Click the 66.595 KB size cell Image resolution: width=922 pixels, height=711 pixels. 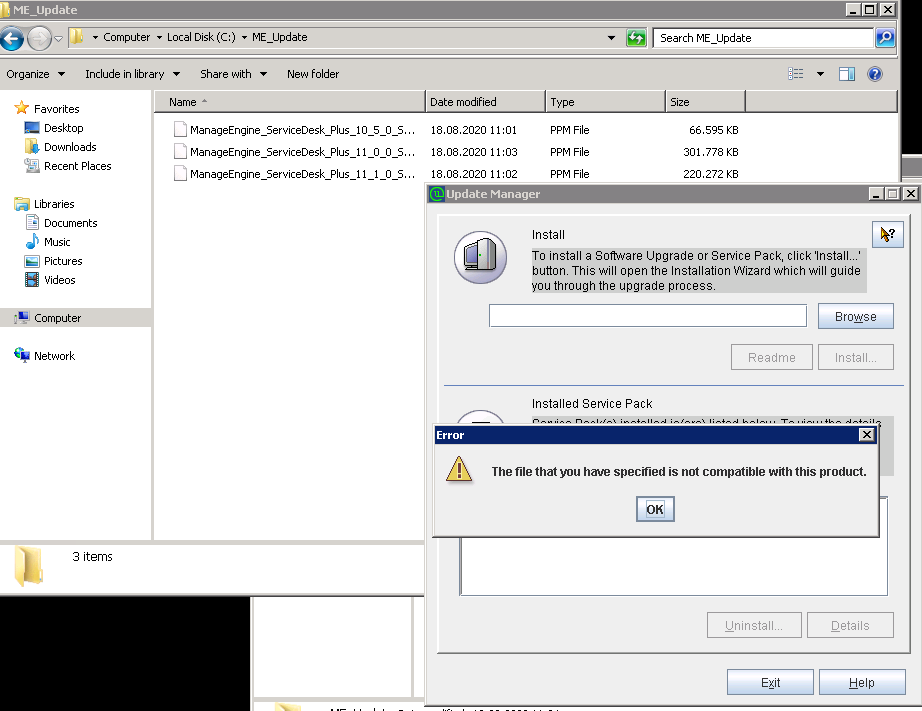coord(713,130)
